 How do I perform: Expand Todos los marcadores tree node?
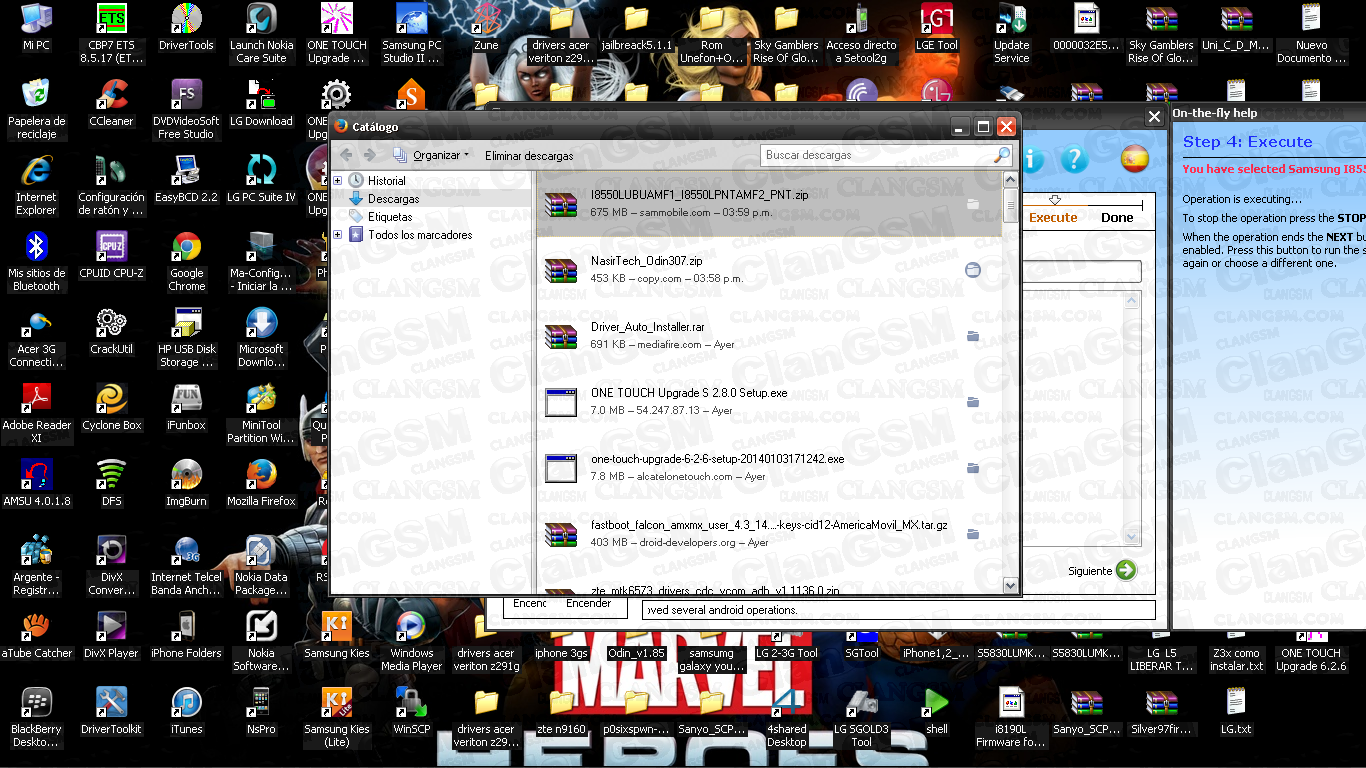pos(338,235)
